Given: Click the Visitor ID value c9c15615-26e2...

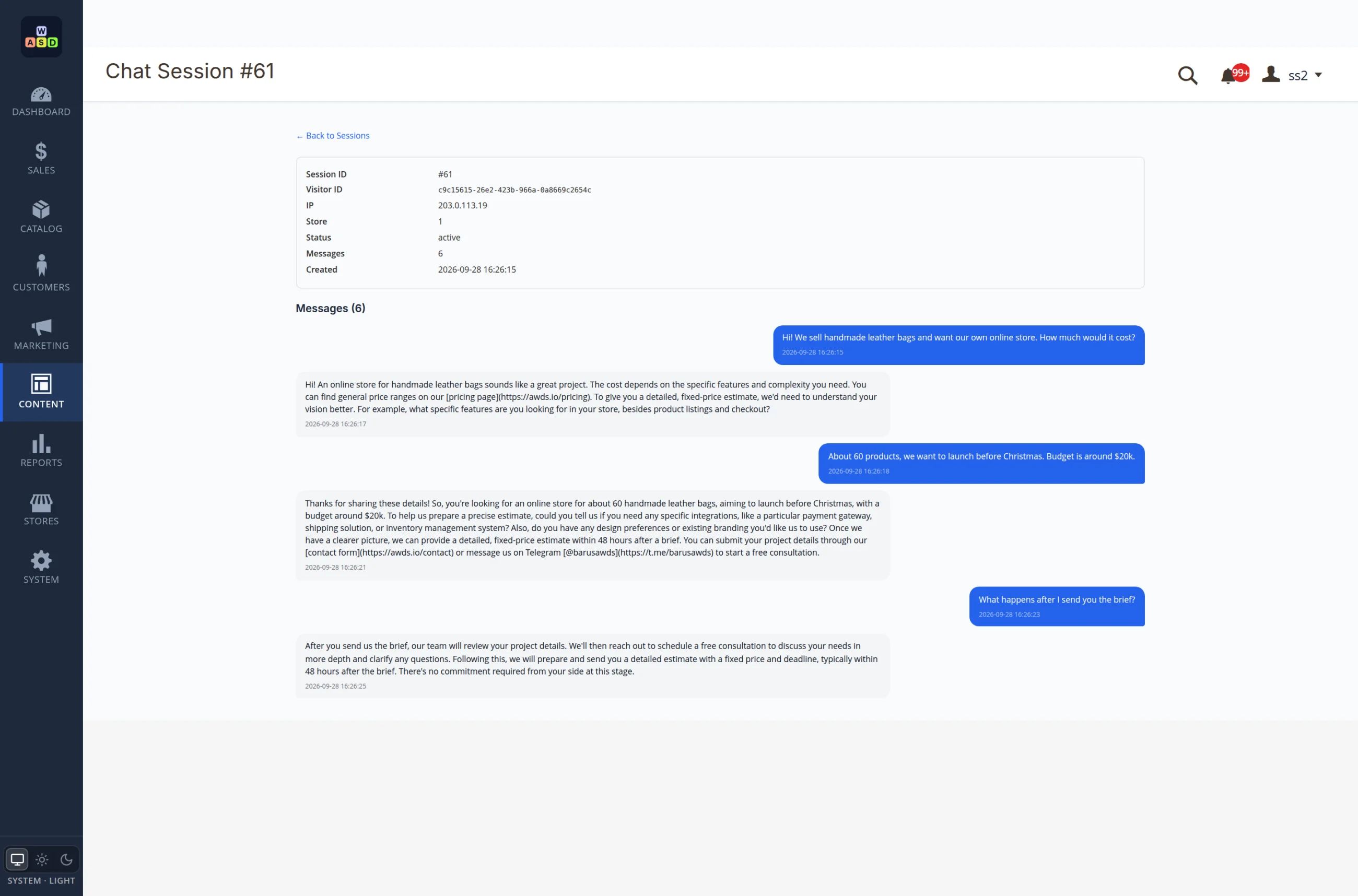Looking at the screenshot, I should click(x=514, y=190).
